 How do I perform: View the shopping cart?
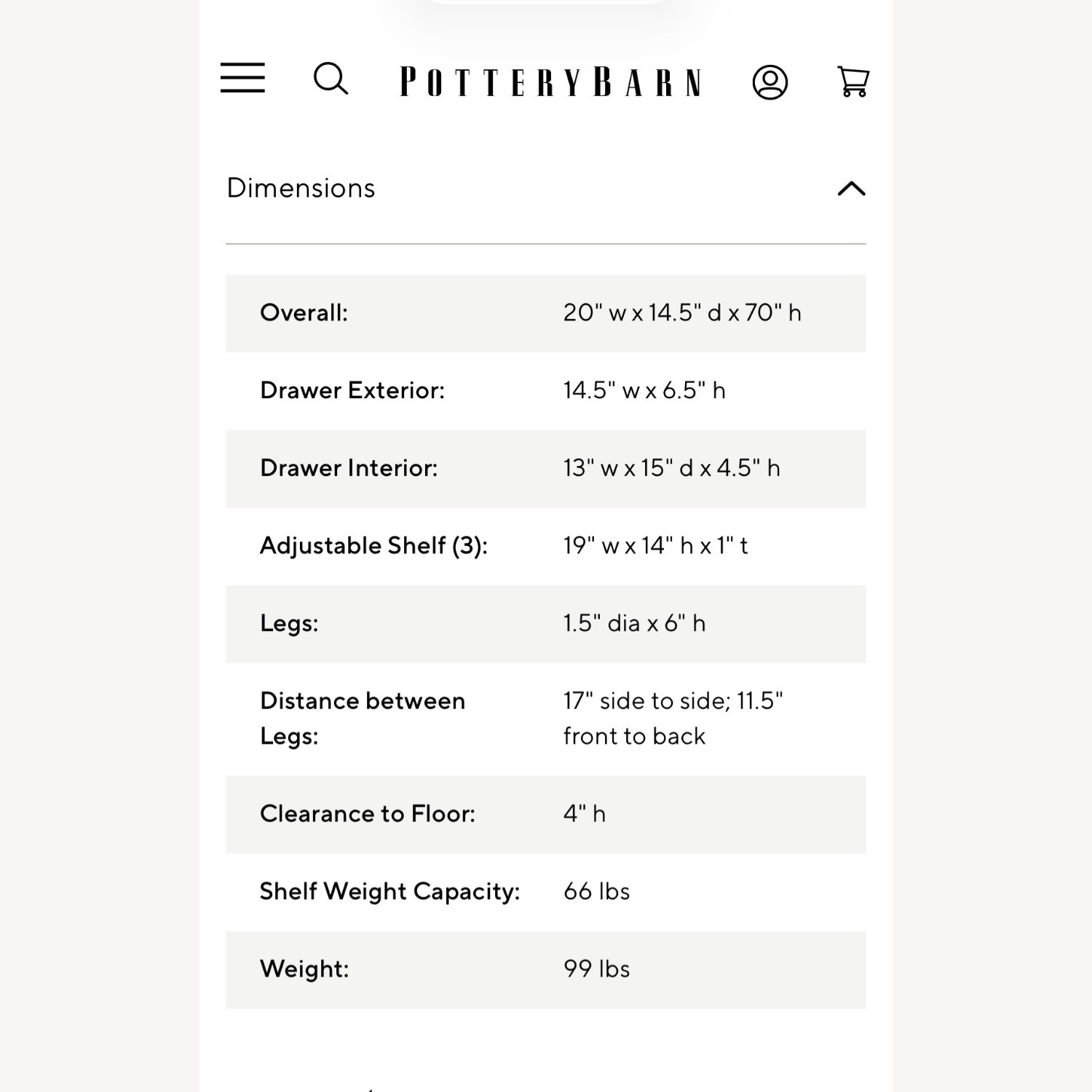coord(853,82)
